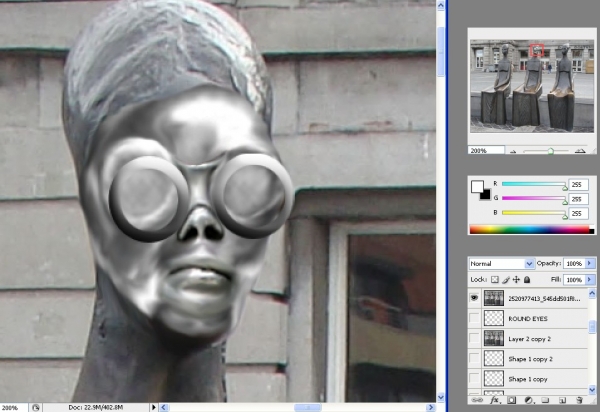Create a new layer
Image resolution: width=600 pixels, height=412 pixels.
[x=562, y=401]
